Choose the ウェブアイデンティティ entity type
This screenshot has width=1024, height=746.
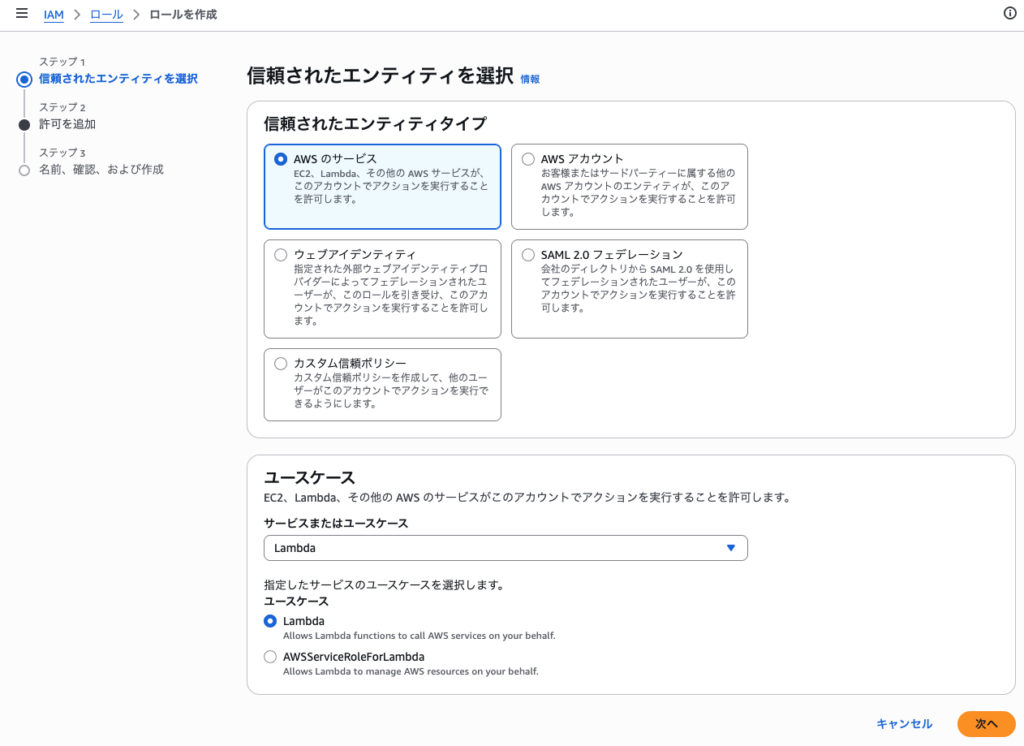pyautogui.click(x=281, y=255)
